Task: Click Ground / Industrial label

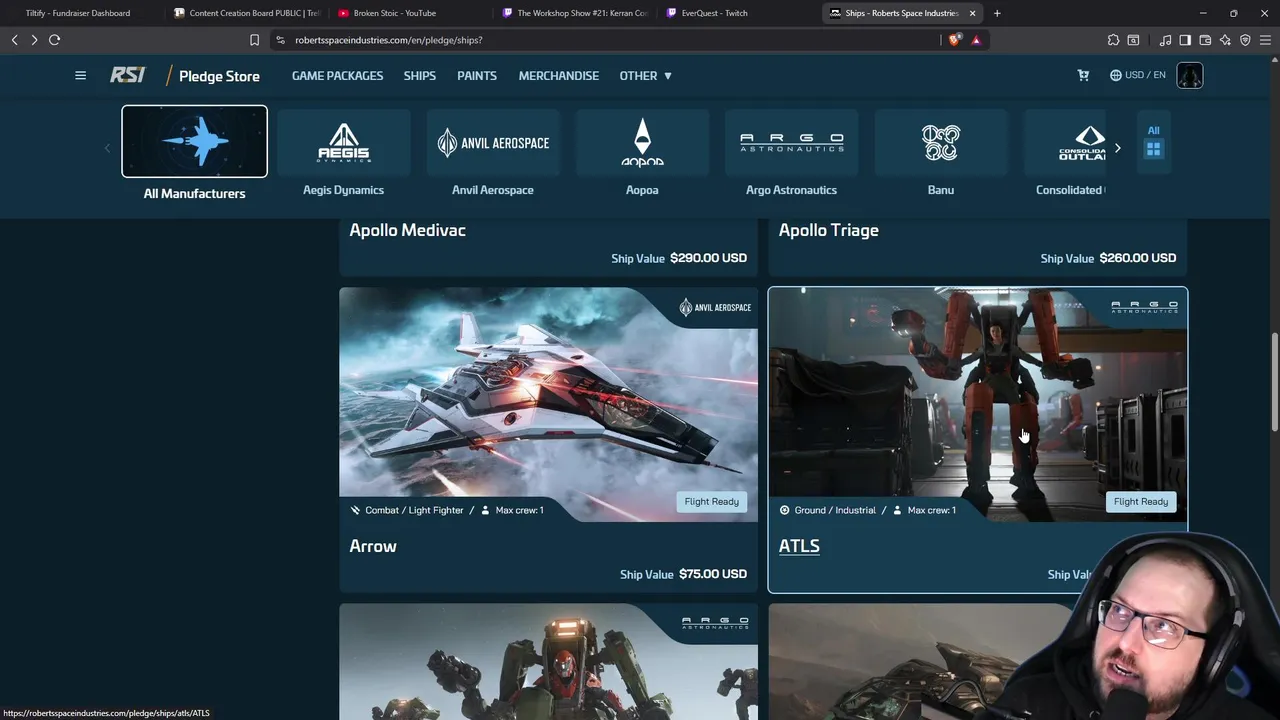Action: (835, 510)
